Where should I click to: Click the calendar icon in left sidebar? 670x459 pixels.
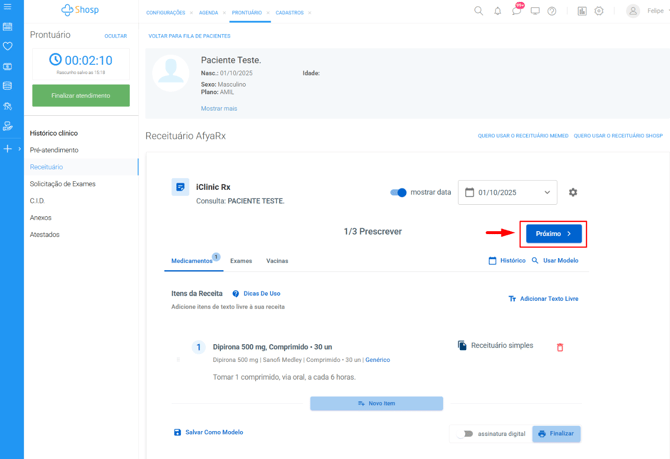point(8,27)
